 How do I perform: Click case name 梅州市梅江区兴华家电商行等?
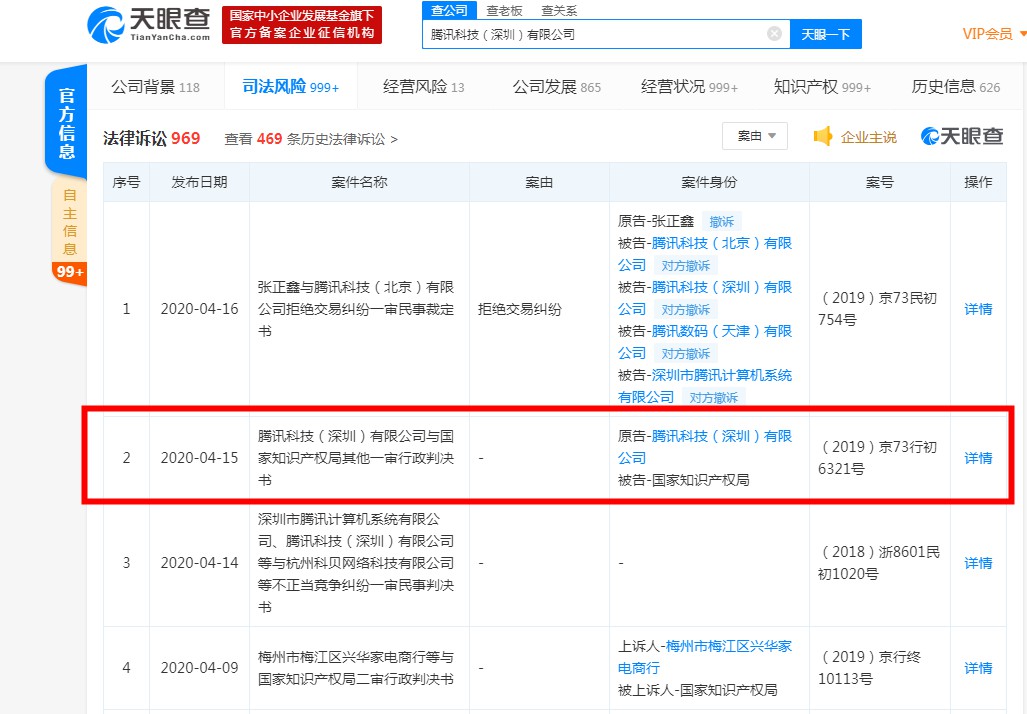click(356, 667)
